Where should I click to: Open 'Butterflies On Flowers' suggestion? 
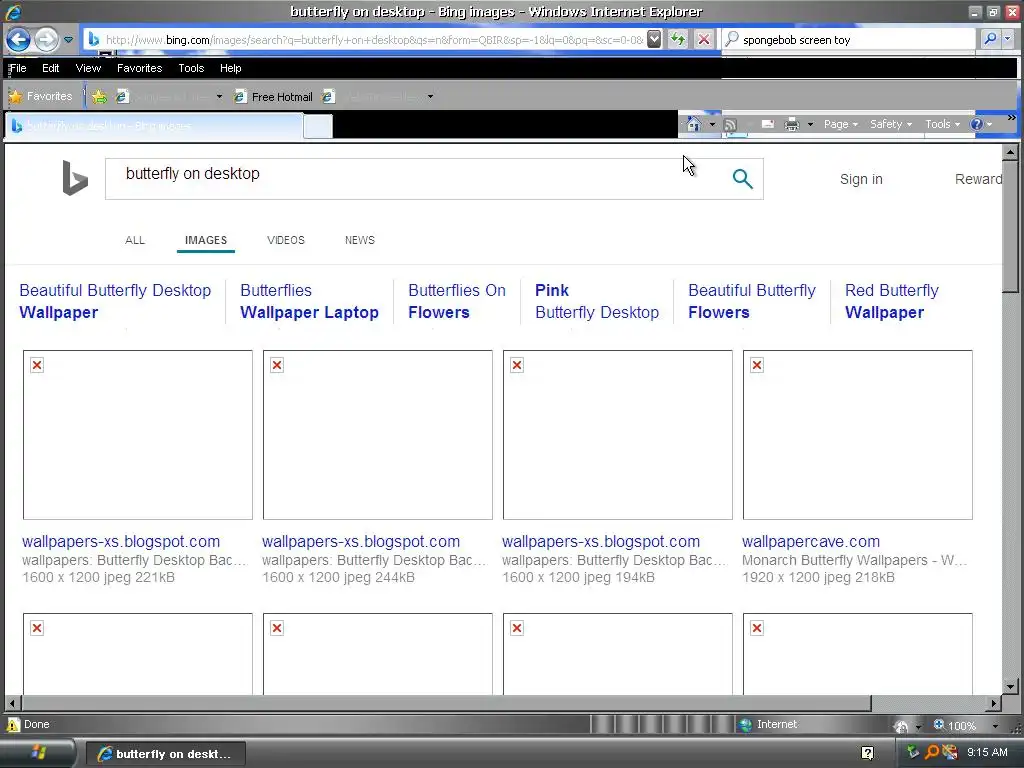[456, 301]
